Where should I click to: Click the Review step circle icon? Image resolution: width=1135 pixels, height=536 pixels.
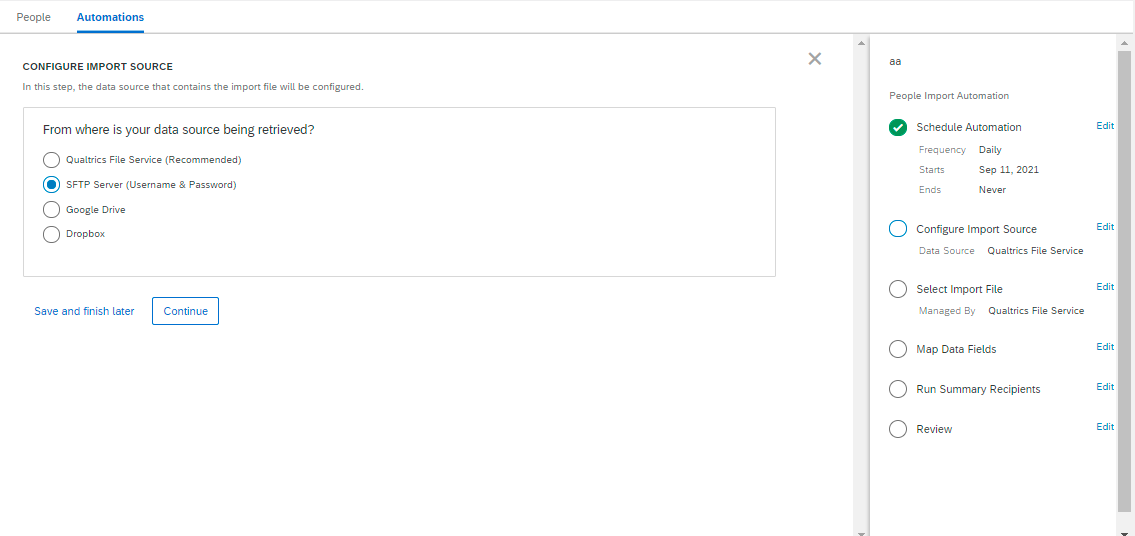click(898, 429)
